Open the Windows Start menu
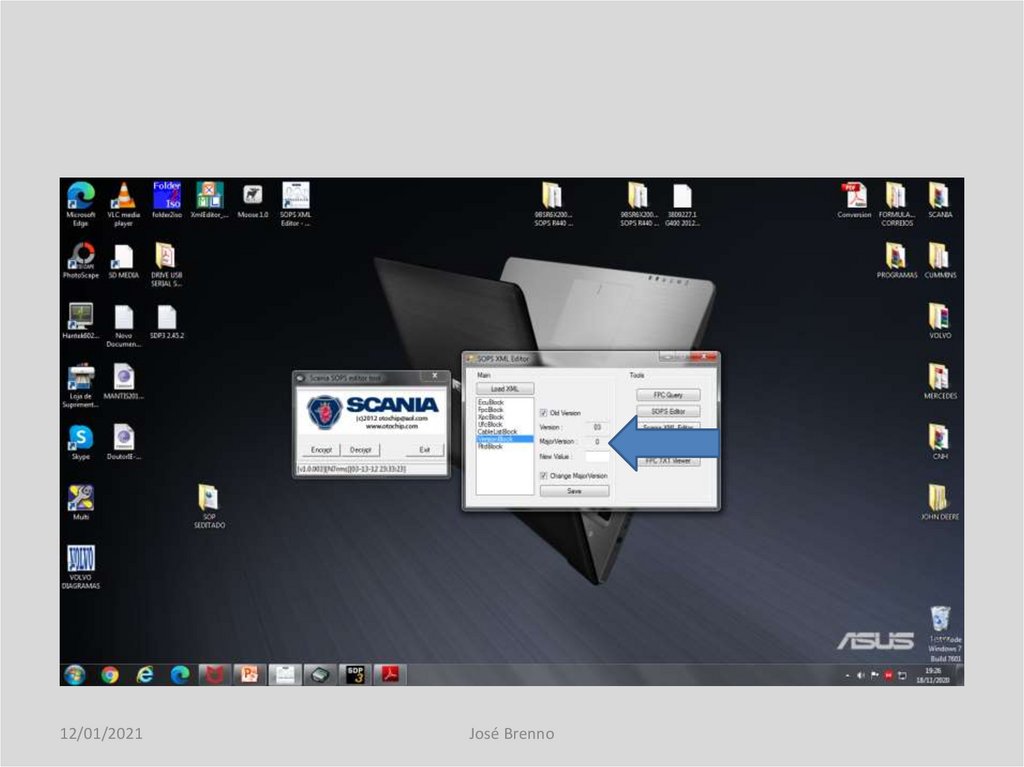1024x767 pixels. 74,675
